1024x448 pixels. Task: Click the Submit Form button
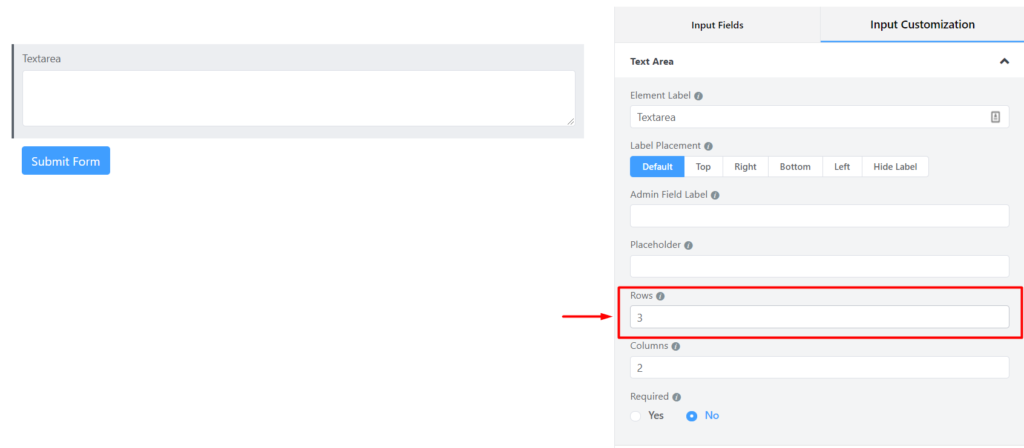click(66, 161)
